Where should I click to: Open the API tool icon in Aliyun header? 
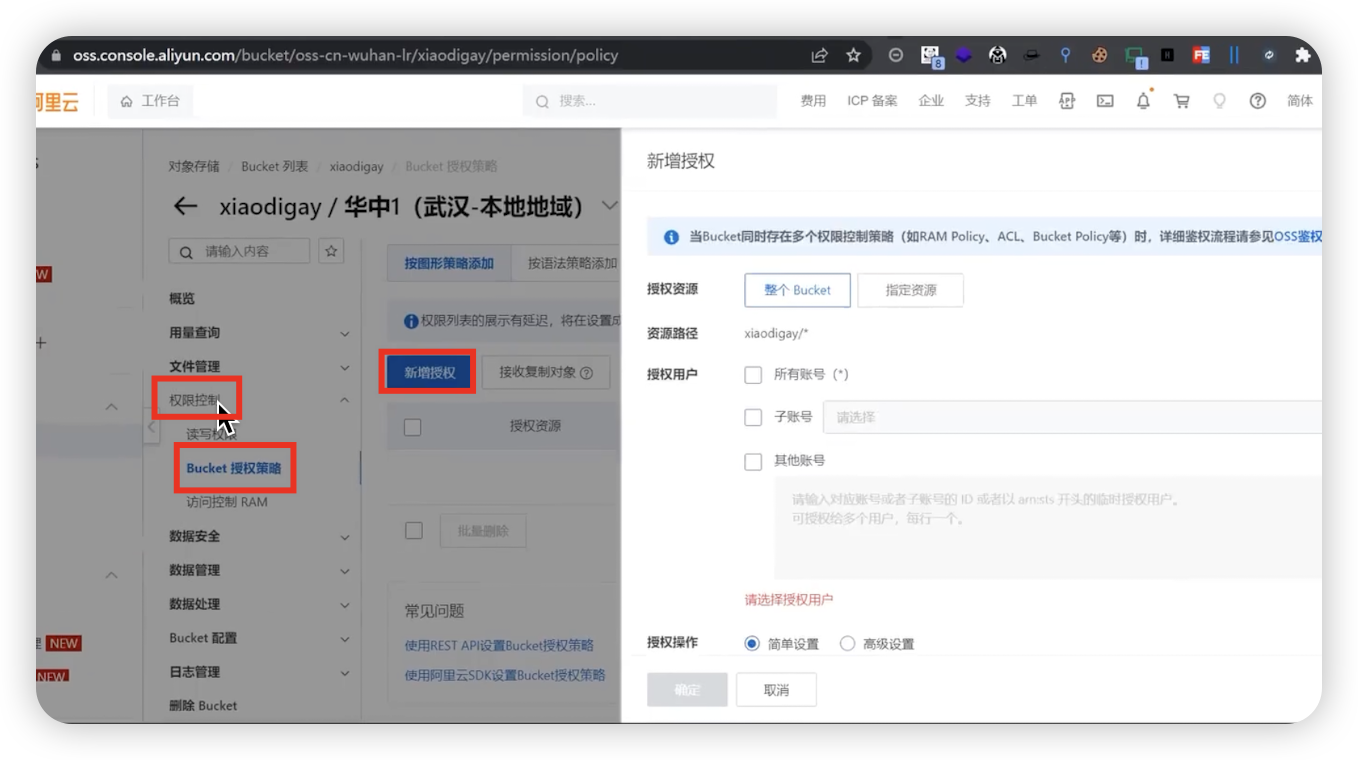pyautogui.click(x=1067, y=101)
